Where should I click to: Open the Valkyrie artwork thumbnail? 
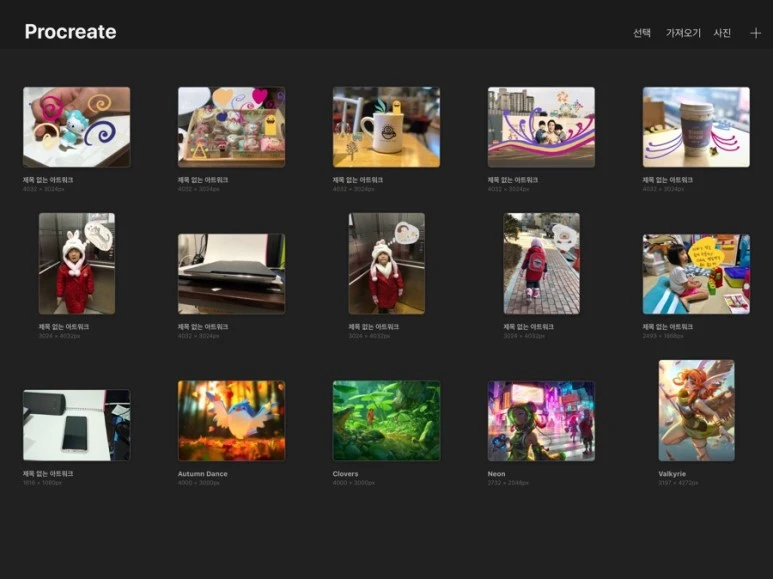coord(696,410)
